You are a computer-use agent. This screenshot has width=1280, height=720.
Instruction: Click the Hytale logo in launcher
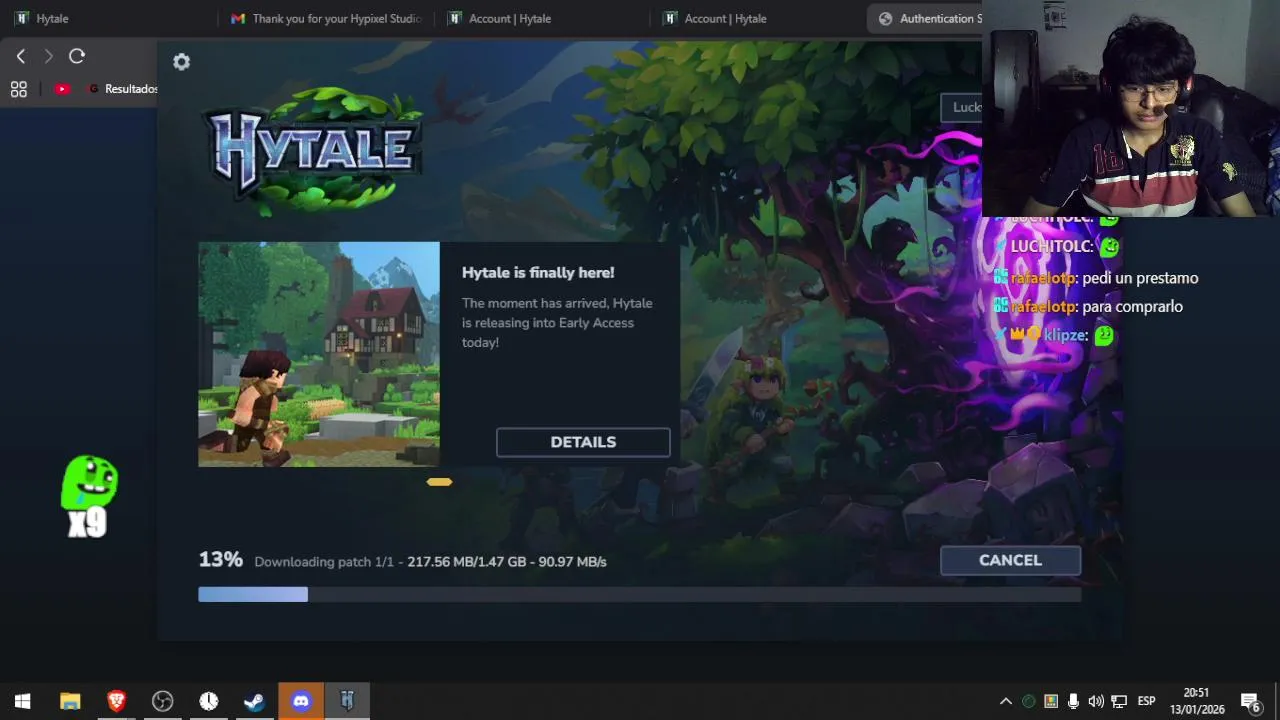coord(314,150)
